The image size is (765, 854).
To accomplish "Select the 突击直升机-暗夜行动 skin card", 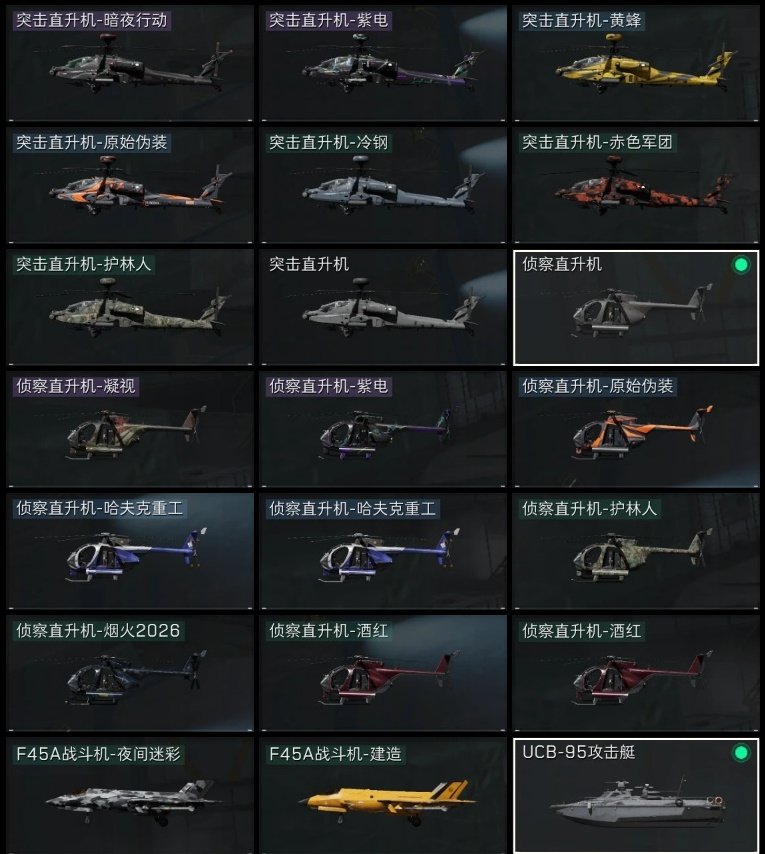I will 130,63.
